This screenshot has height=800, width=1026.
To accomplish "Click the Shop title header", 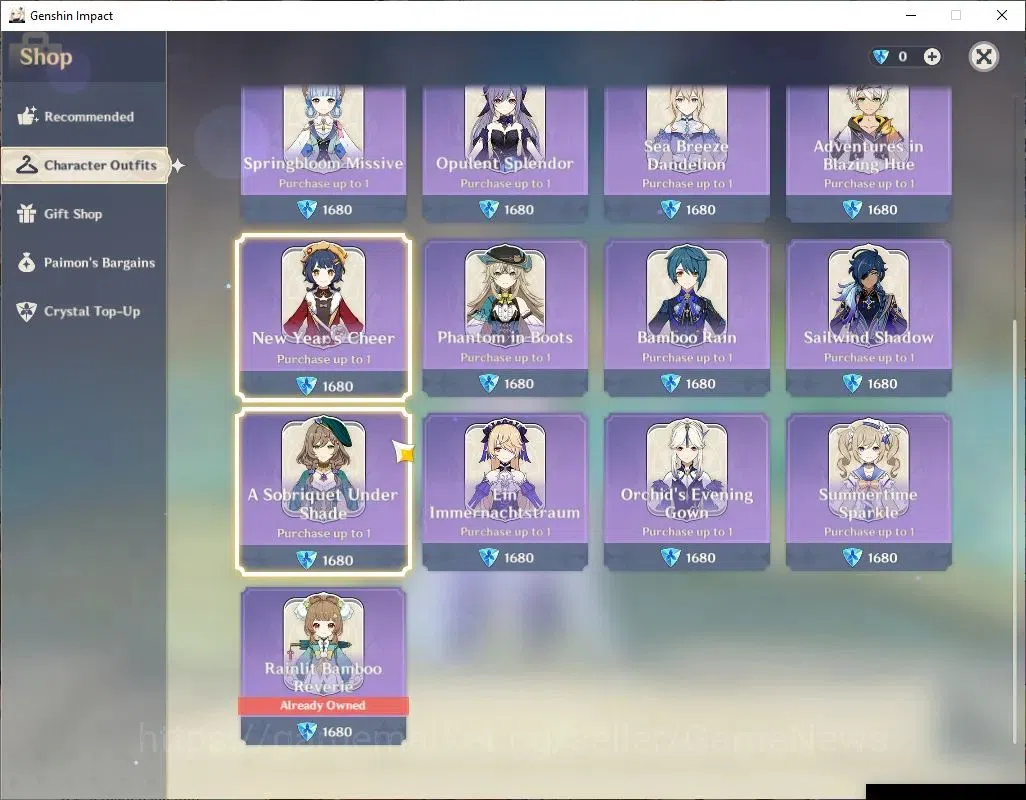I will [x=46, y=57].
